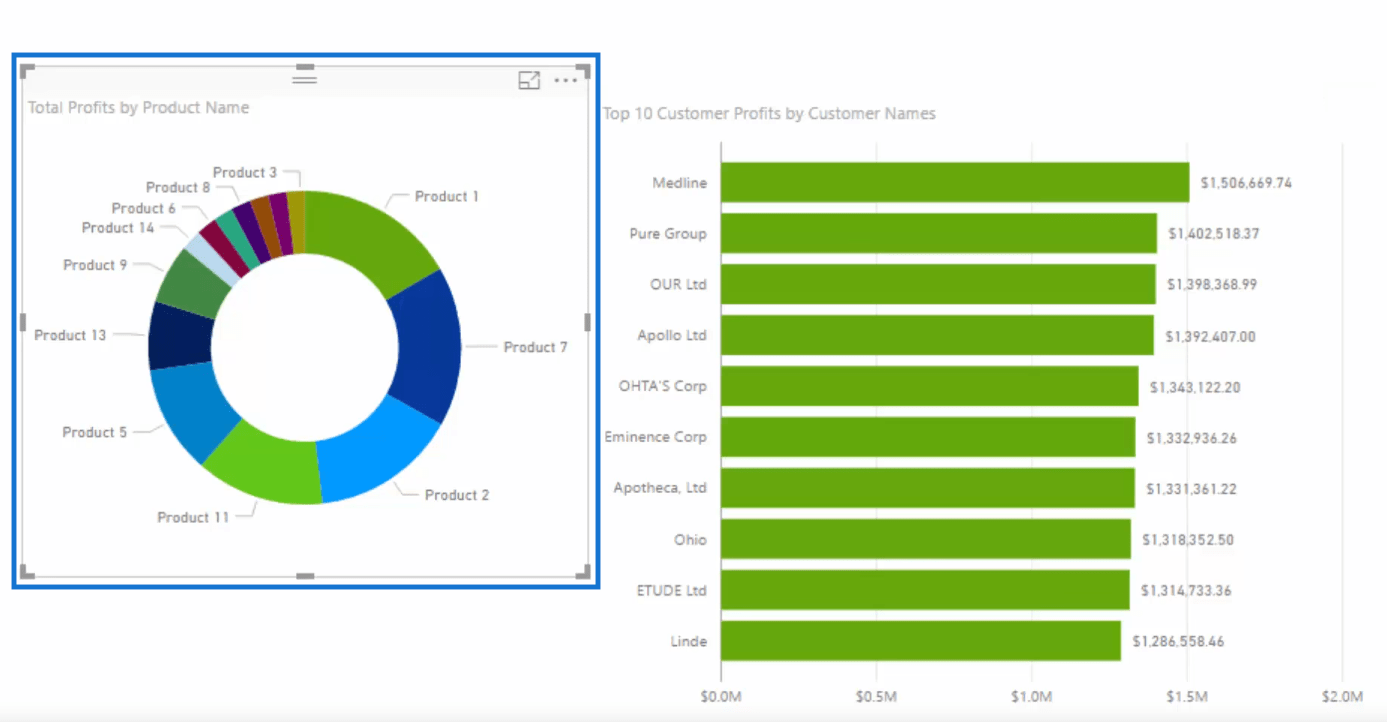The height and width of the screenshot is (722, 1387).
Task: Click the 'Apotheca, Ltd' axis label
Action: pos(660,488)
